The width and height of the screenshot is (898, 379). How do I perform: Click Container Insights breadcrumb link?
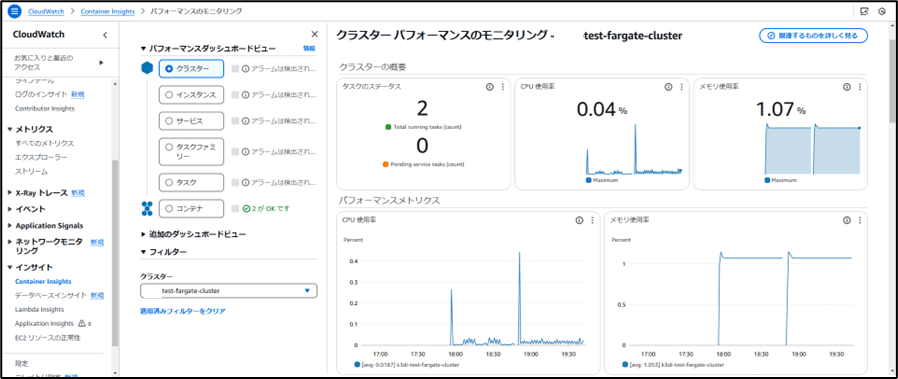tap(108, 11)
